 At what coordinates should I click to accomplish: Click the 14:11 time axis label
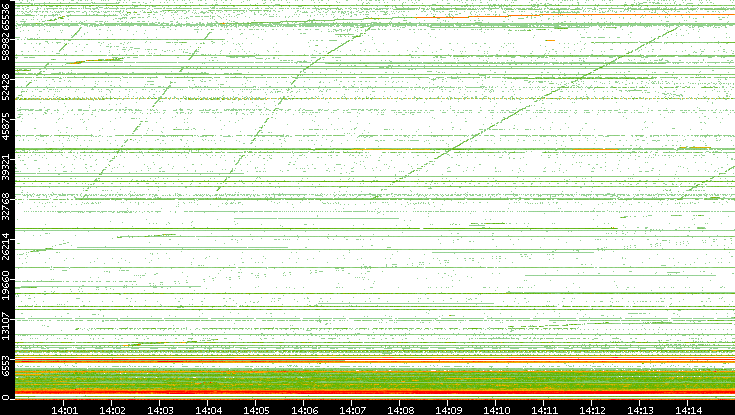tap(544, 410)
